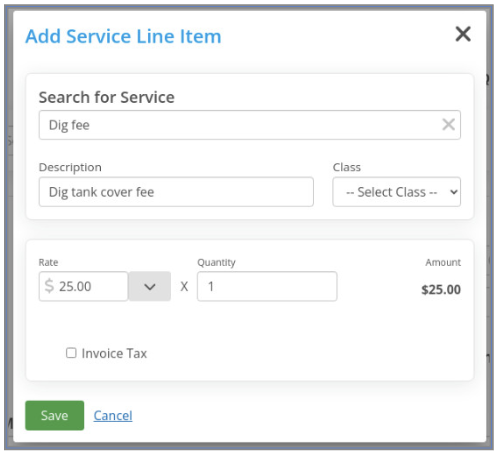Click the Description field label
This screenshot has width=497, height=455.
pyautogui.click(x=70, y=167)
